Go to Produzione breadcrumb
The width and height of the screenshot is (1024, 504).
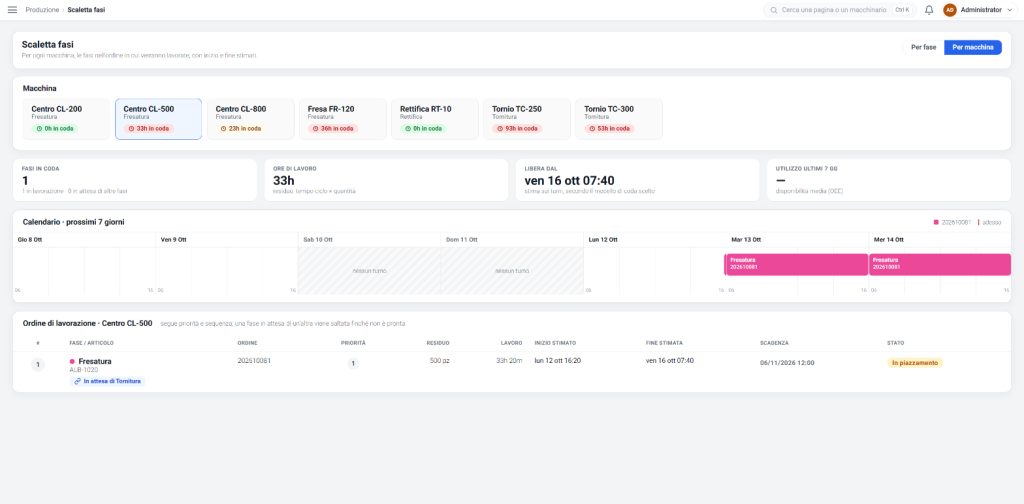(x=42, y=10)
